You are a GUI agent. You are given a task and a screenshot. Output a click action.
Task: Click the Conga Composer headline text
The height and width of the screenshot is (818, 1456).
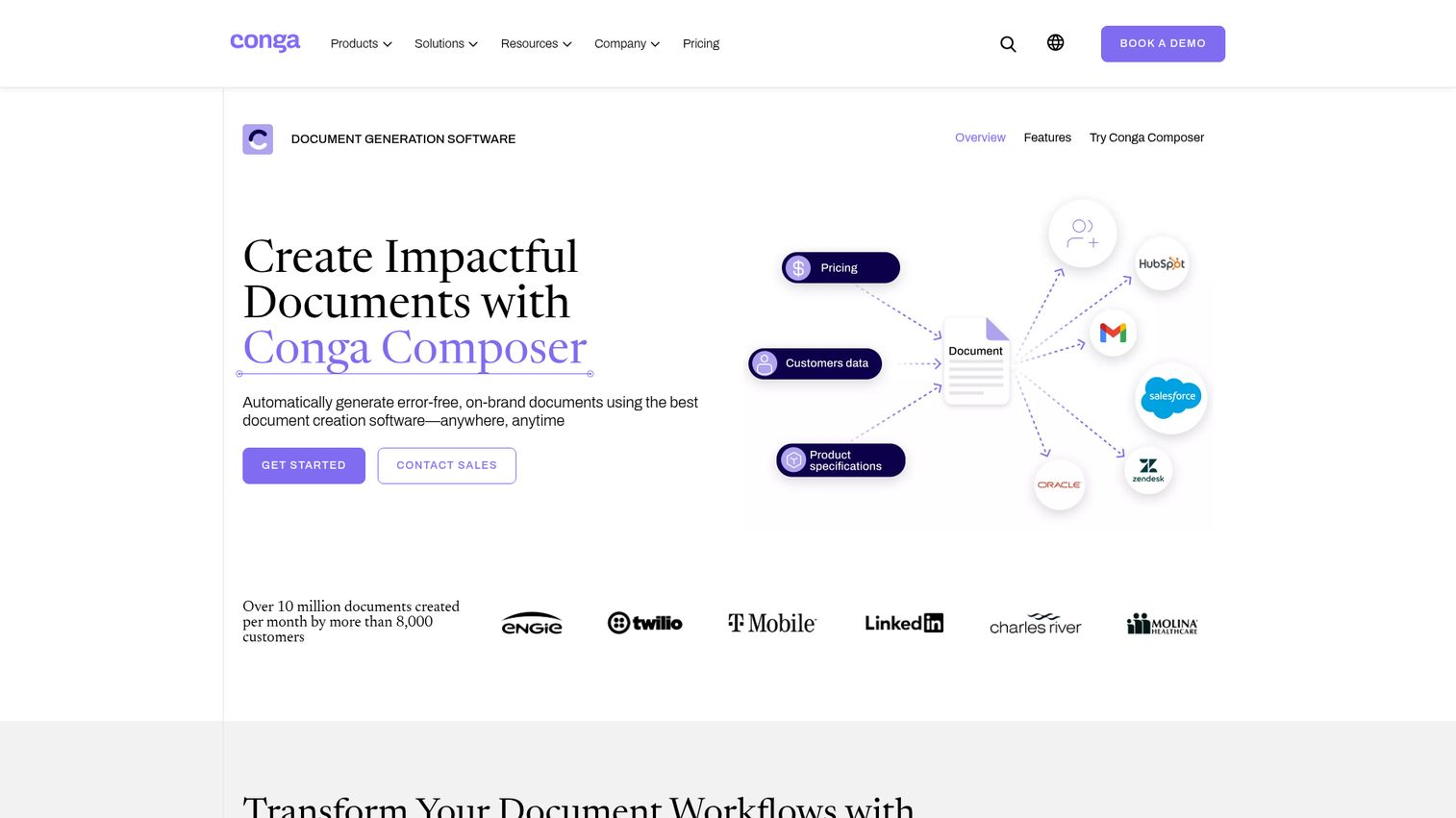tap(415, 348)
